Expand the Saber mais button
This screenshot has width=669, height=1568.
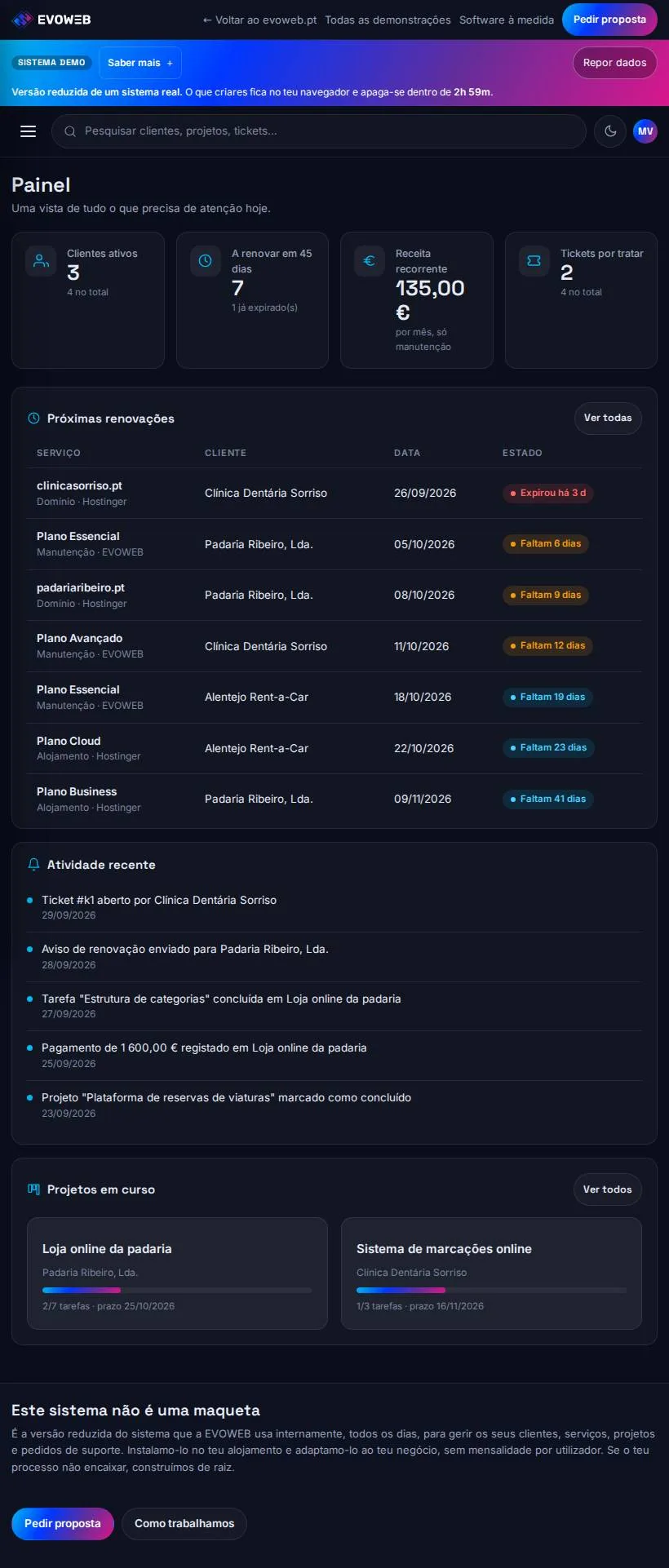[140, 63]
